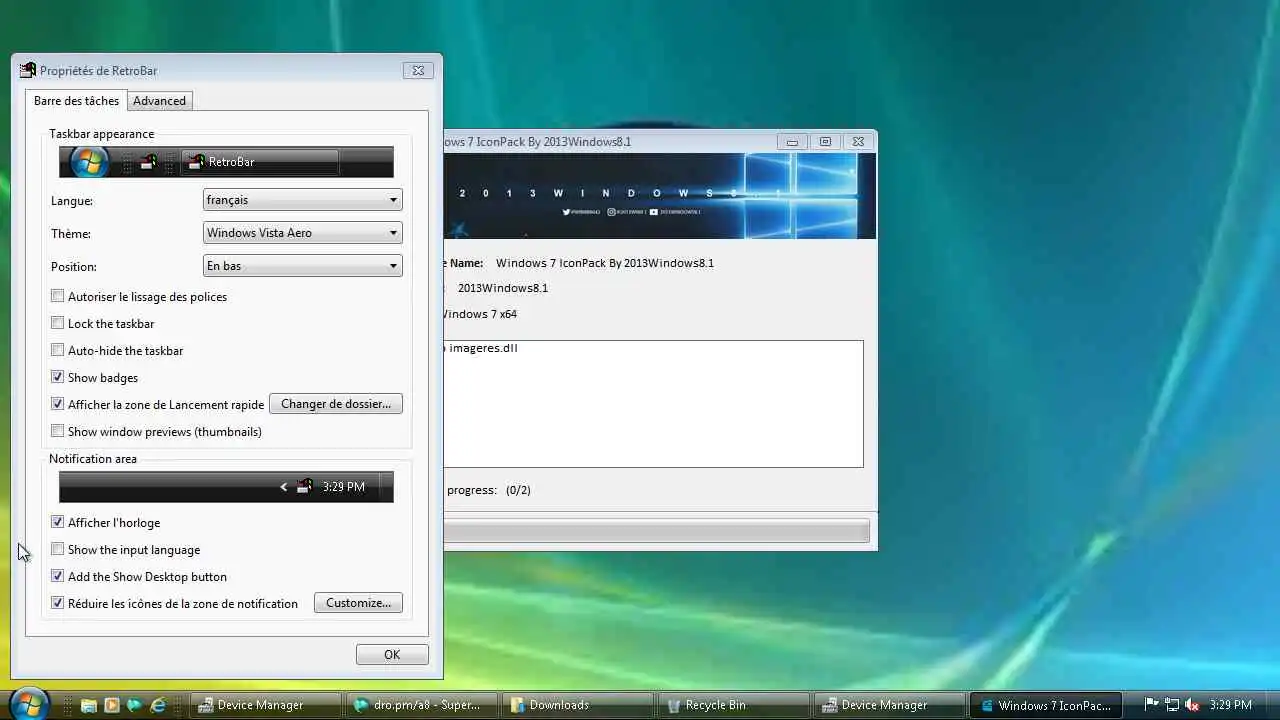Switch to Windows 7 IconPack taskbar button
This screenshot has width=1280, height=720.
(x=1044, y=705)
